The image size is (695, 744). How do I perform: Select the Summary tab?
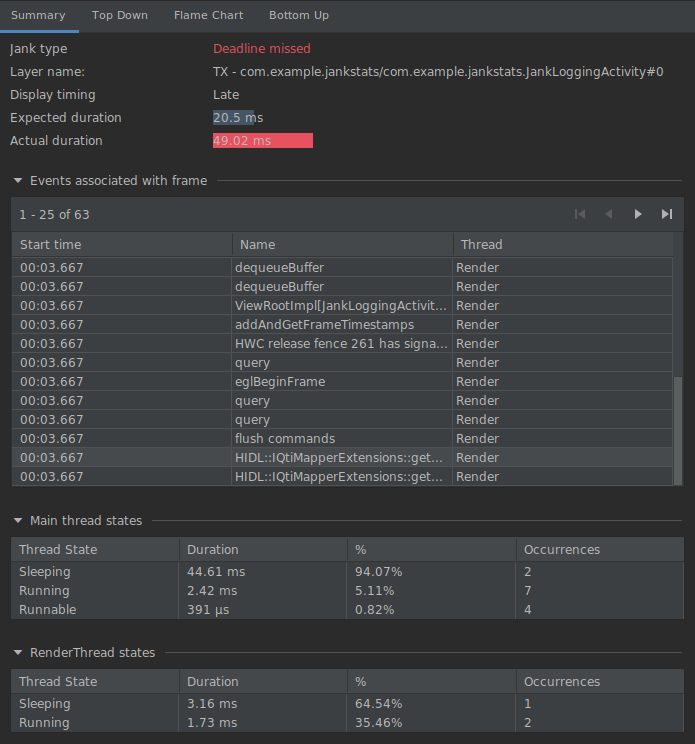coord(38,15)
